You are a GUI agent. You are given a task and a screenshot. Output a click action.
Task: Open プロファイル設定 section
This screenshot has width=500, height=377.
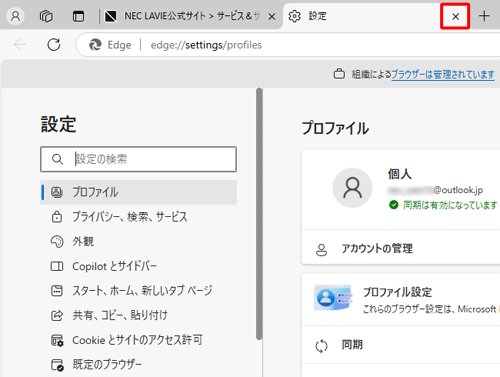[401, 299]
